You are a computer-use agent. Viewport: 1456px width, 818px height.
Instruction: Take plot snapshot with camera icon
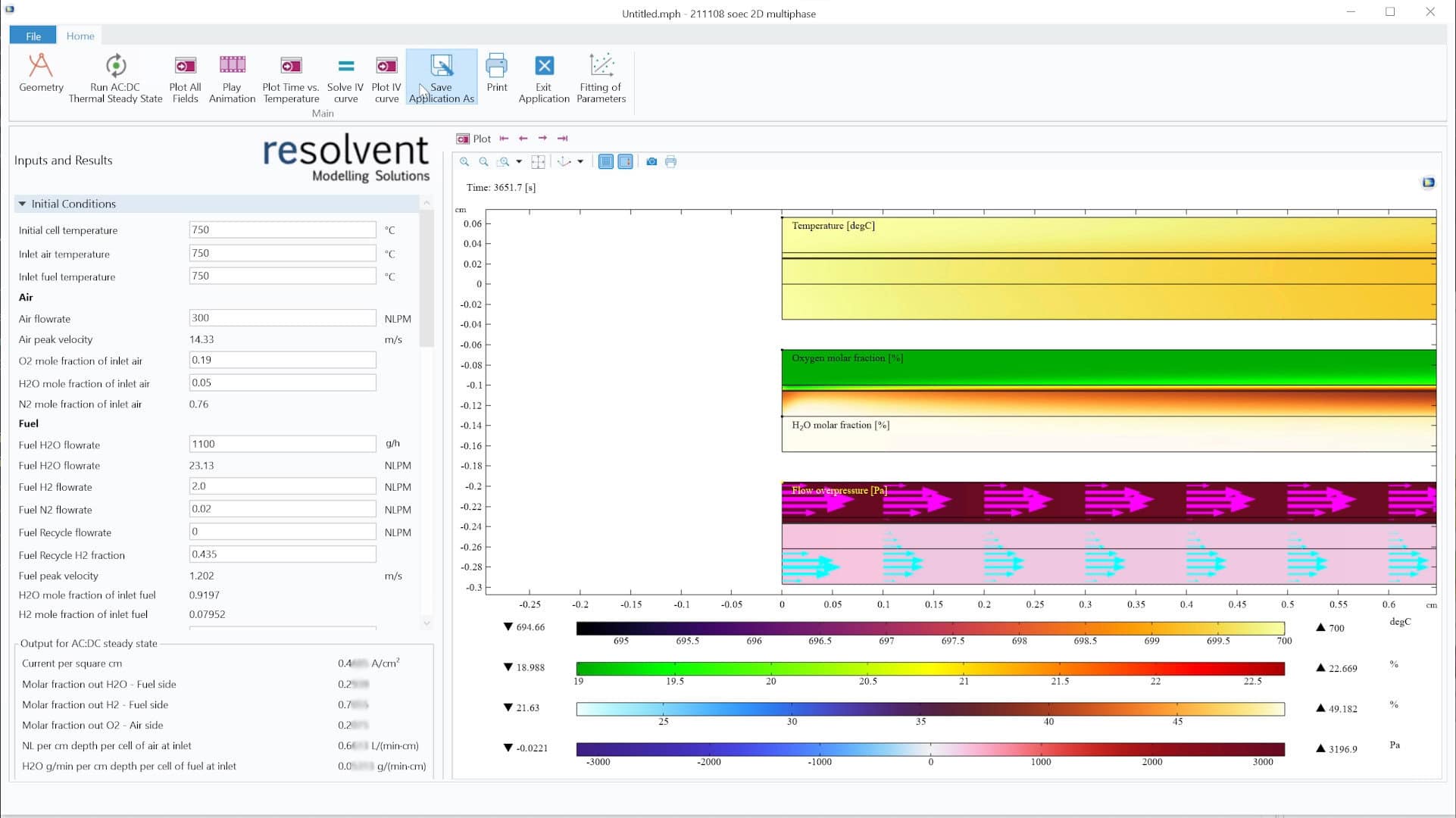(x=651, y=162)
